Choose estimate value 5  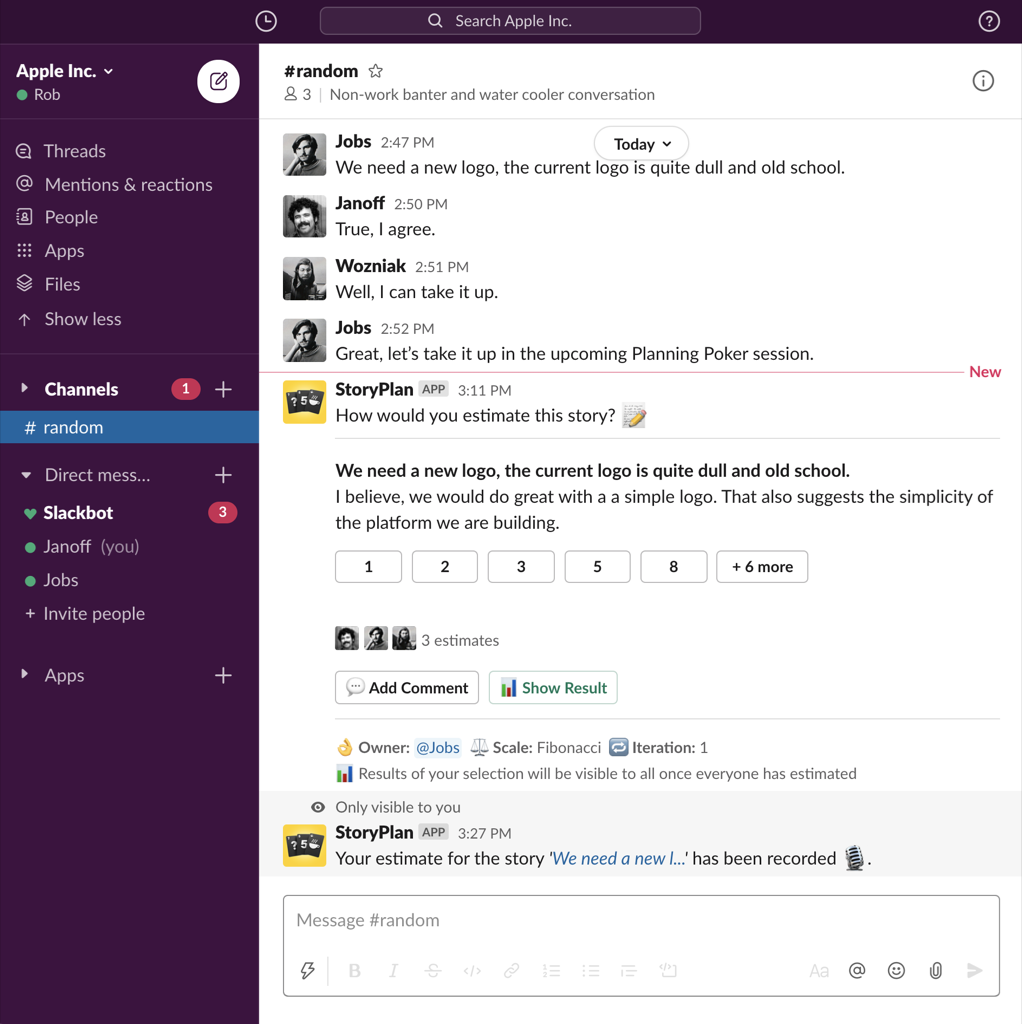coord(597,567)
